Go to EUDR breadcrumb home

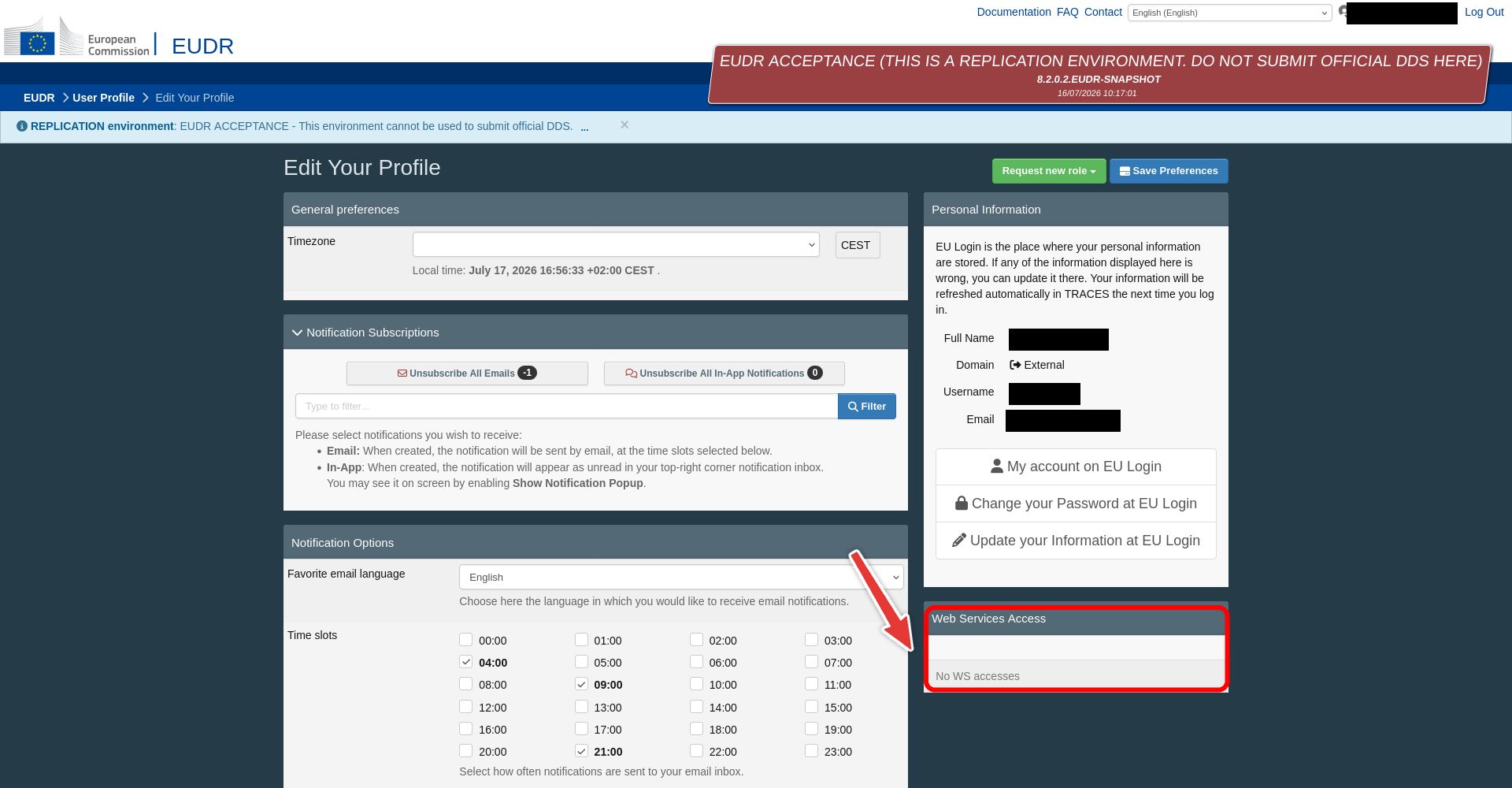coord(39,98)
